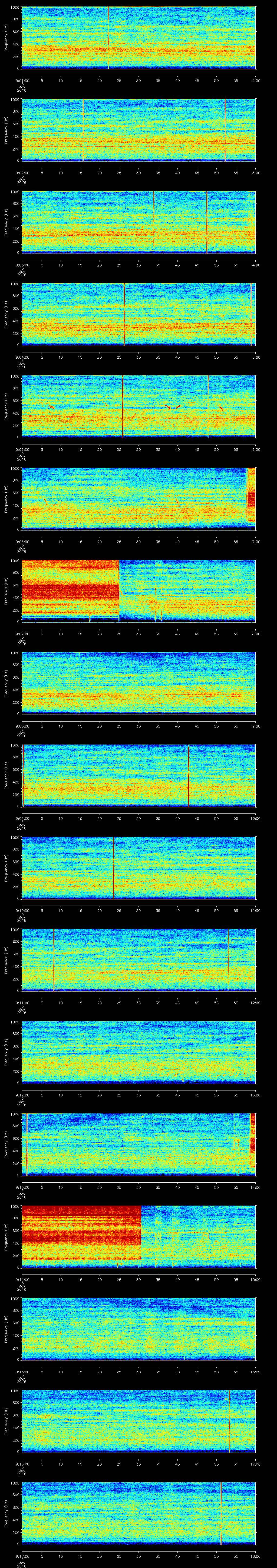
Task: Select the red burst at the end of the 9:06:00 panel
Action: coord(251,494)
